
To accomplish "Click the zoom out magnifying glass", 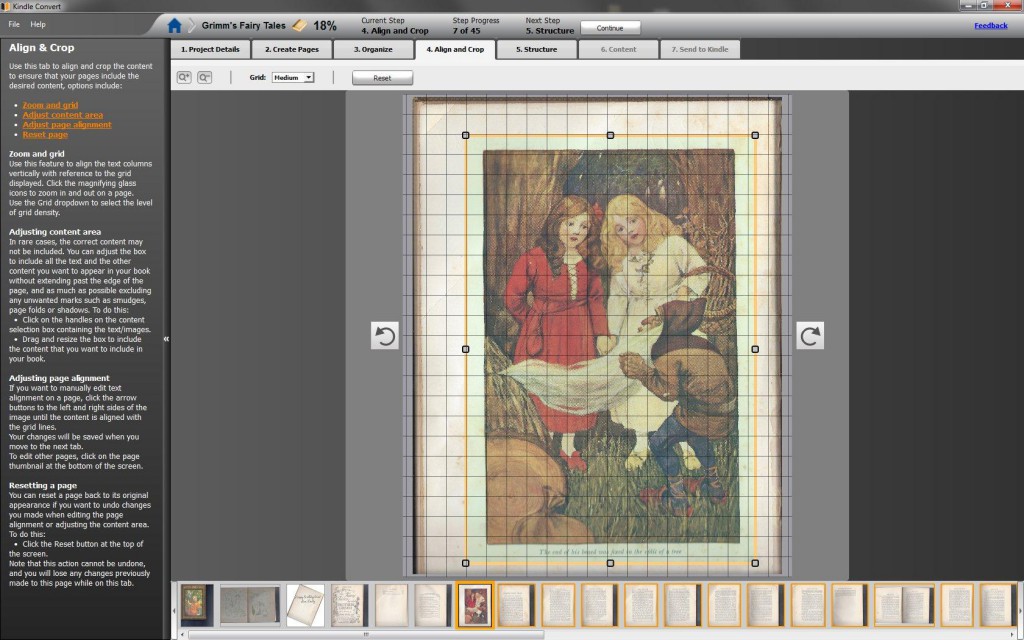I will (204, 77).
